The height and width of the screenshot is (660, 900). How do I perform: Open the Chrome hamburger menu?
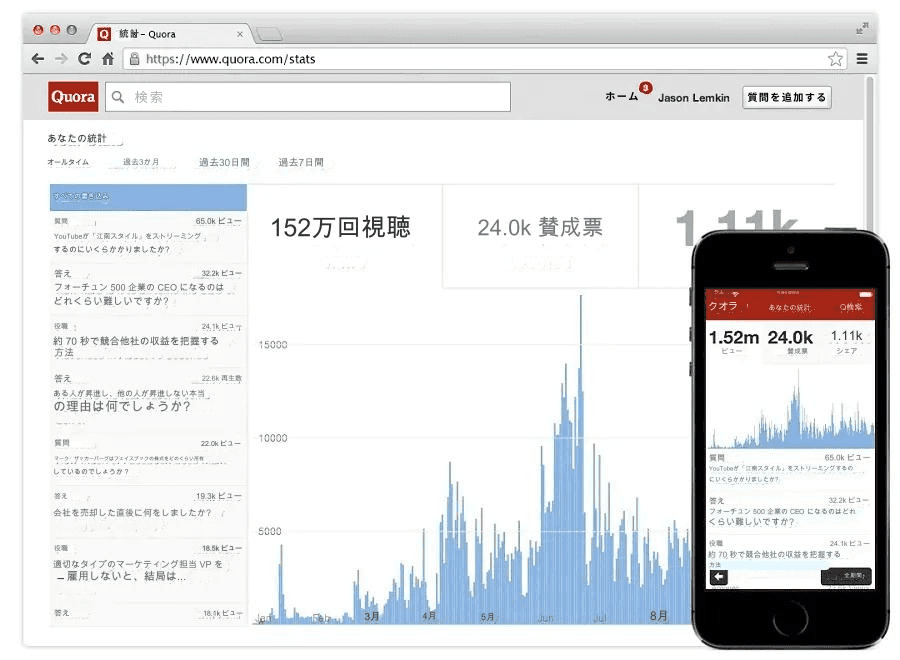coord(862,59)
